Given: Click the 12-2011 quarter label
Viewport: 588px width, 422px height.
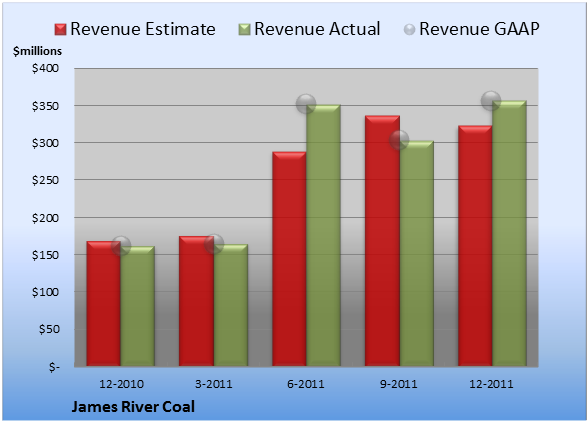Looking at the screenshot, I should (x=491, y=384).
